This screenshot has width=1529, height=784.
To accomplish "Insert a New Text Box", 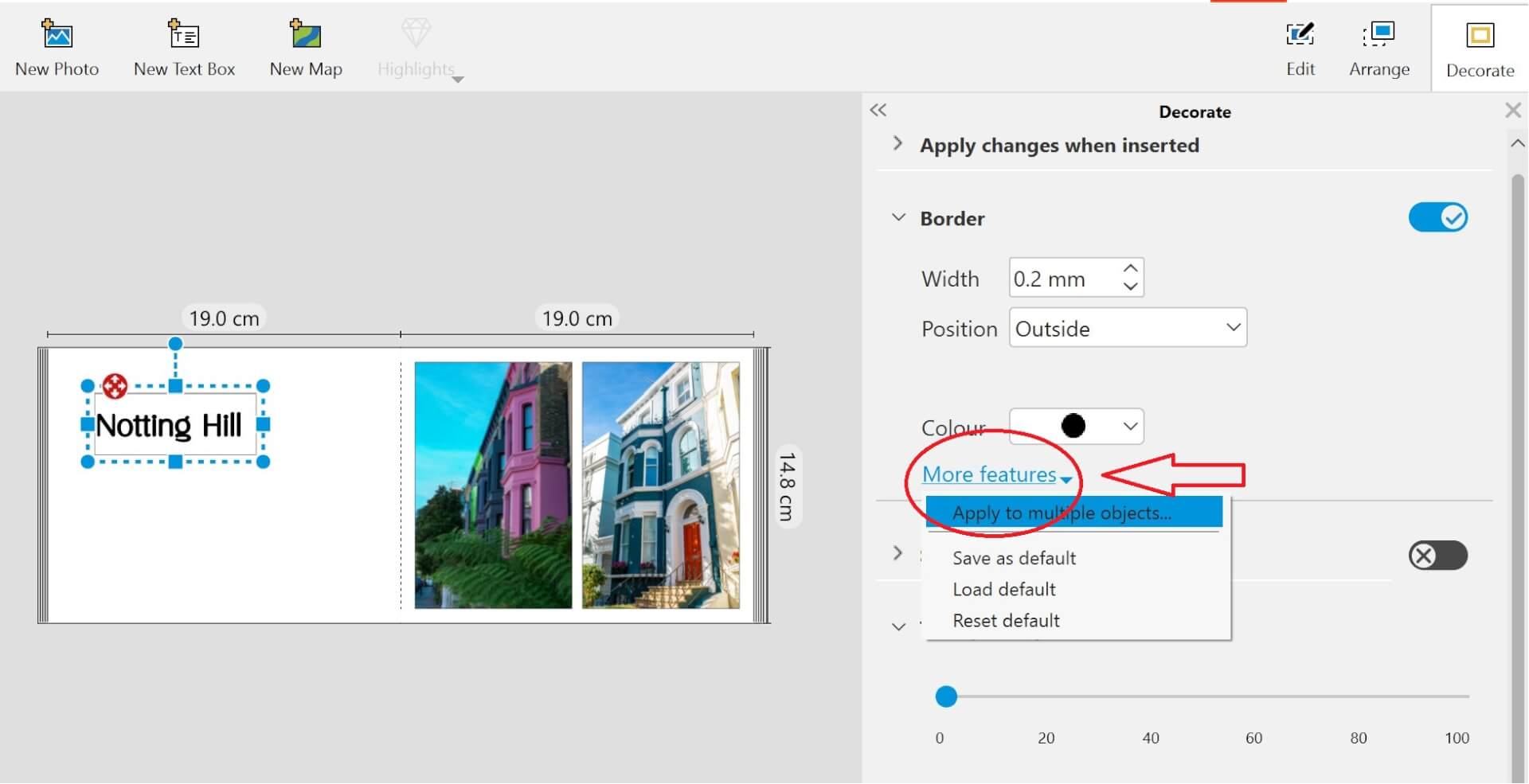I will click(x=184, y=34).
